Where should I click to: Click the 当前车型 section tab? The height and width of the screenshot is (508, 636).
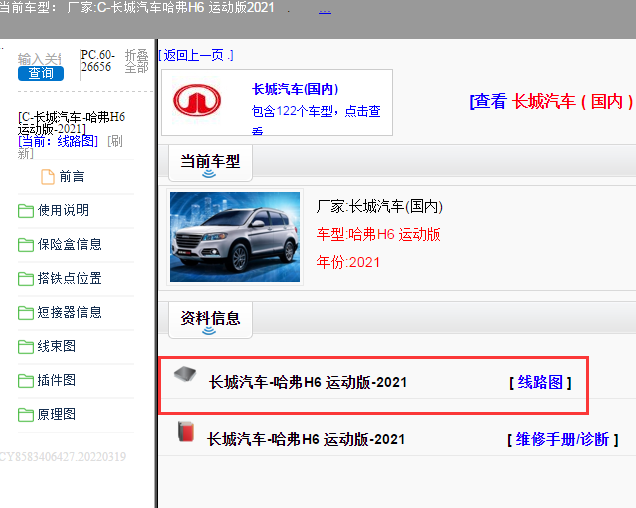coord(210,163)
